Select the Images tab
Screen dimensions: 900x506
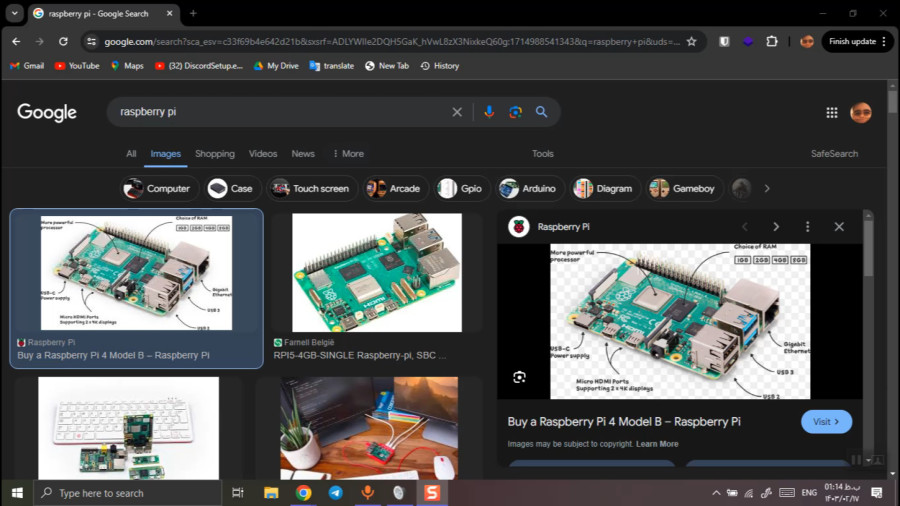point(165,154)
